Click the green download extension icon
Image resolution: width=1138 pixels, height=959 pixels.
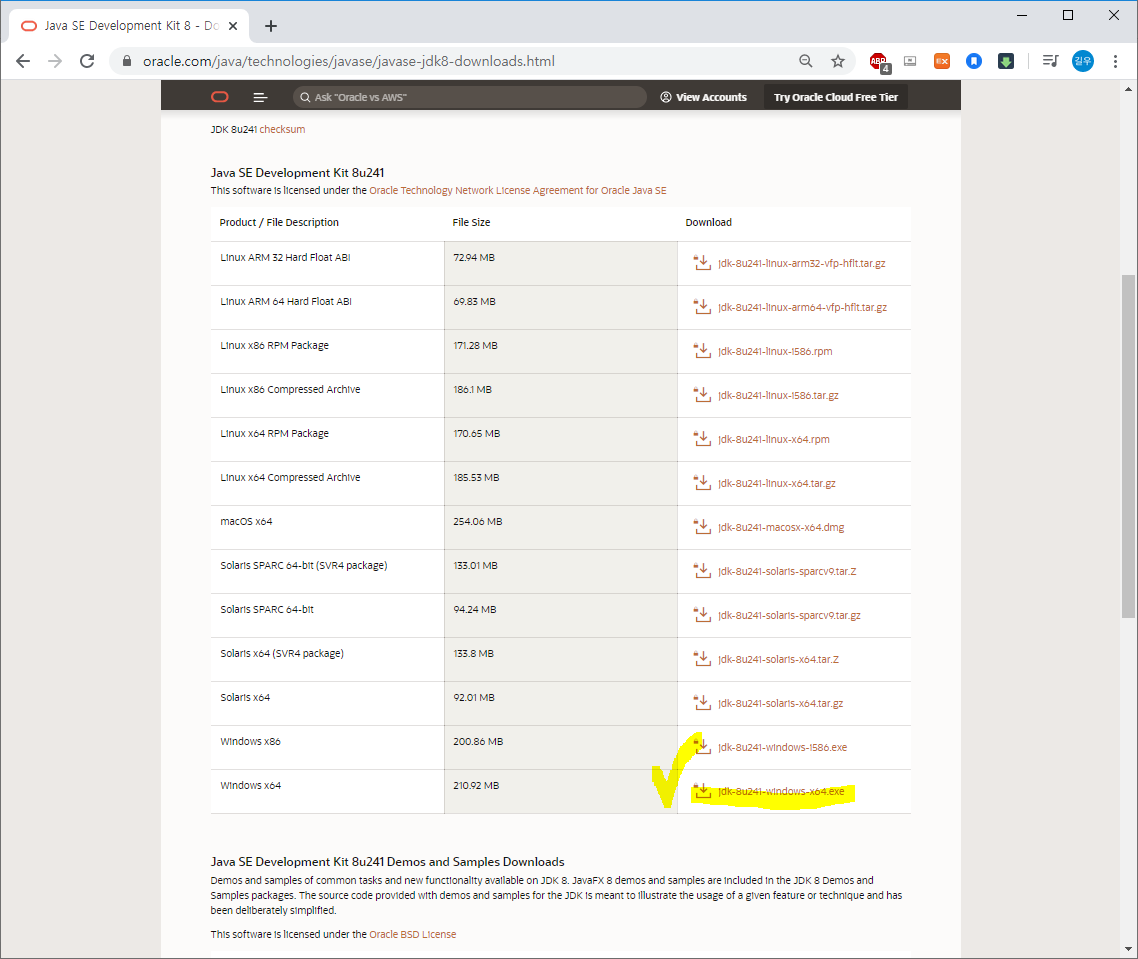[x=1006, y=61]
